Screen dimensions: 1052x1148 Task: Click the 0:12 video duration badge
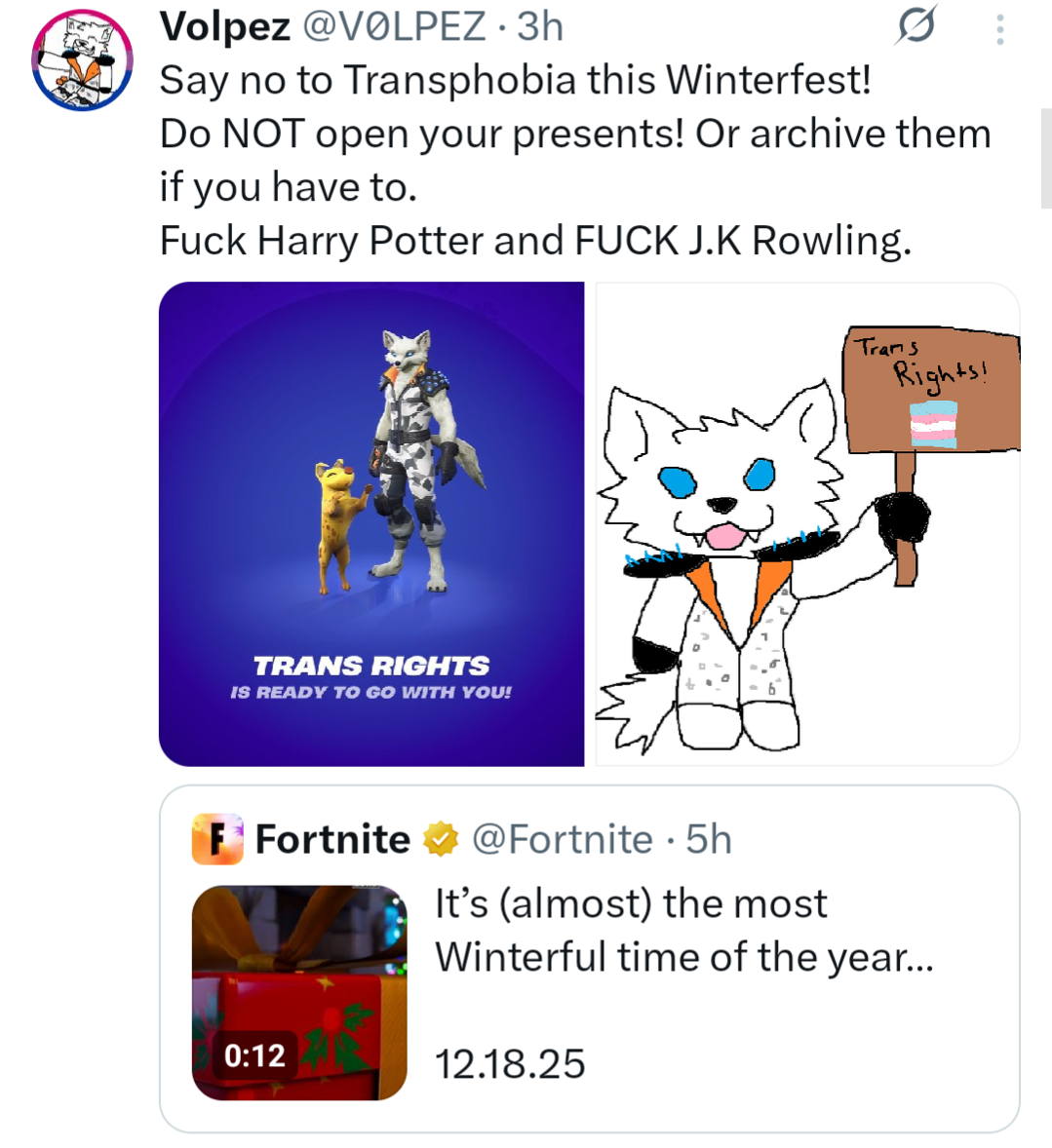(254, 1055)
